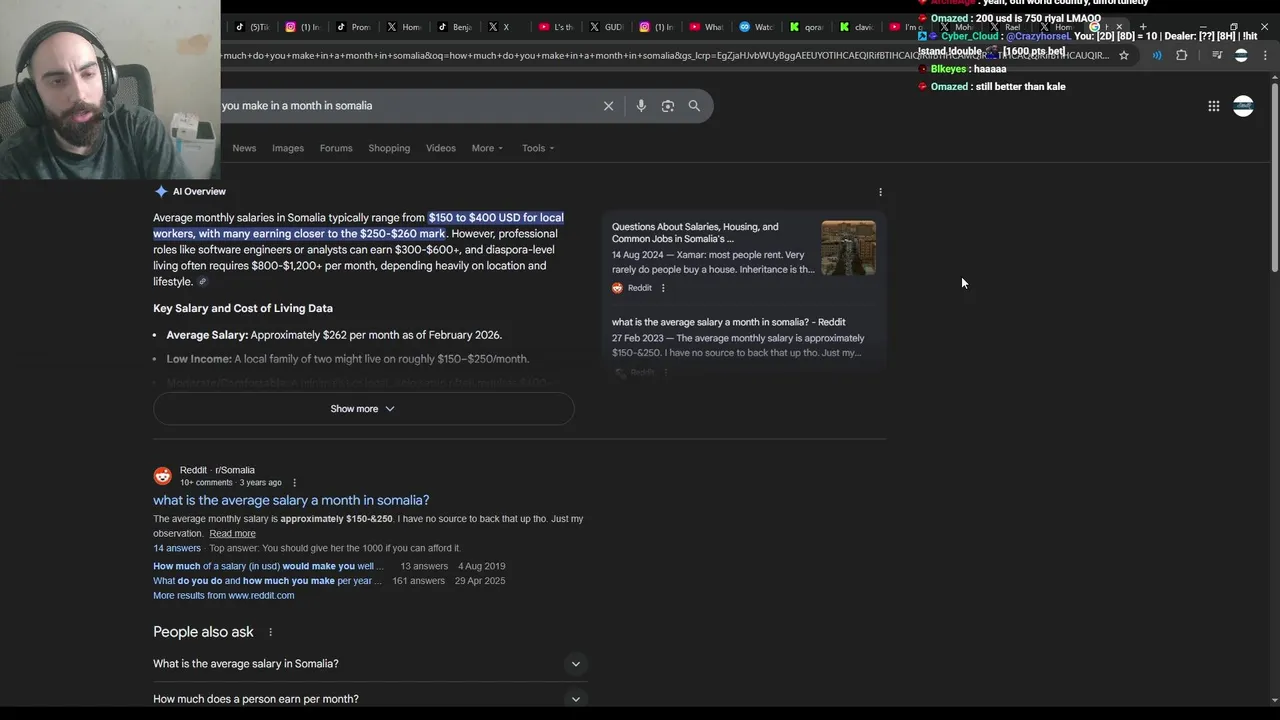
Task: Open 'What do you do and how much' link
Action: [267, 581]
